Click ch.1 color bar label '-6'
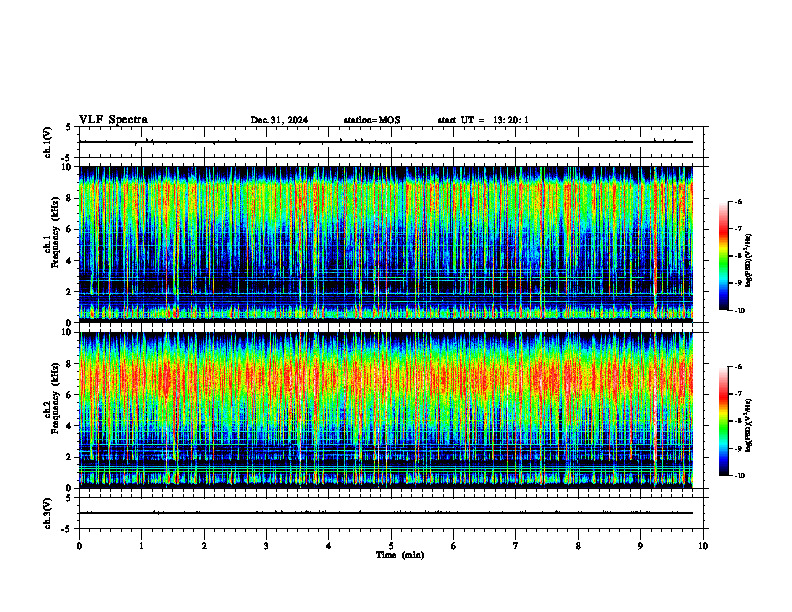 click(737, 201)
